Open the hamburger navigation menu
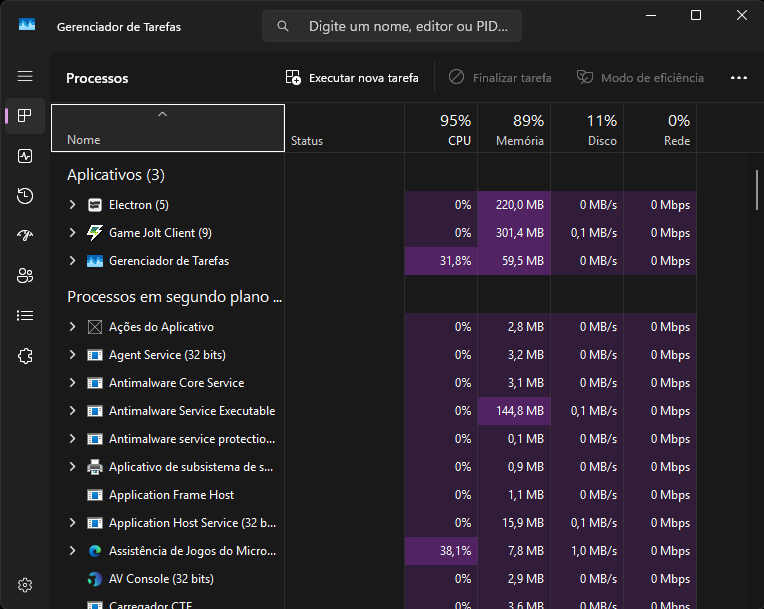Image resolution: width=764 pixels, height=609 pixels. [x=25, y=76]
